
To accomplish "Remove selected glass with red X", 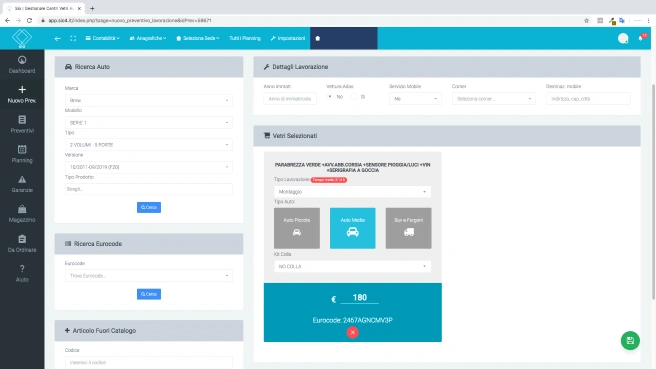I will point(352,332).
